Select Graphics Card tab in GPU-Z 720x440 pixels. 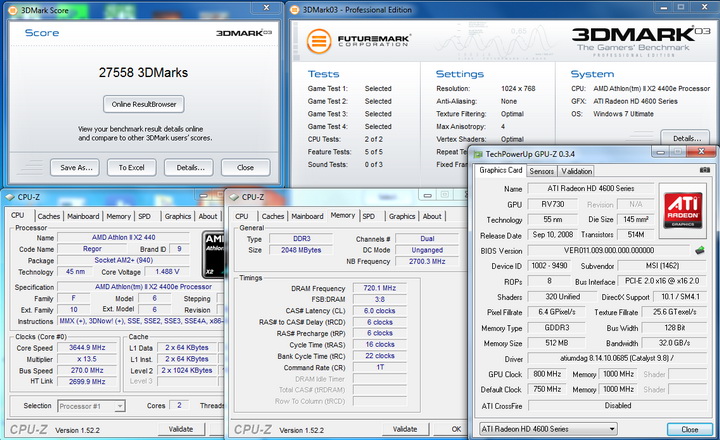(x=501, y=170)
